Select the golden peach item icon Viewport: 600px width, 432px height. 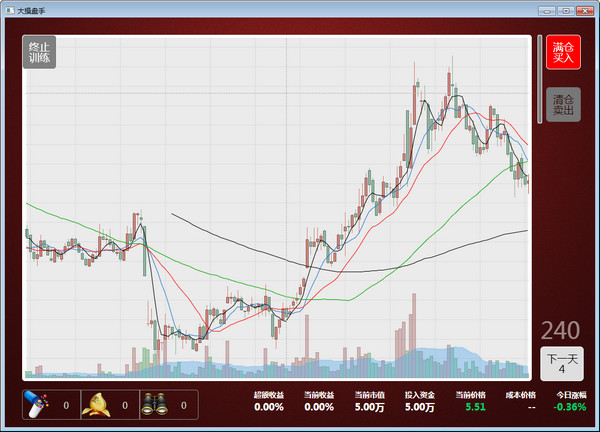click(x=96, y=405)
